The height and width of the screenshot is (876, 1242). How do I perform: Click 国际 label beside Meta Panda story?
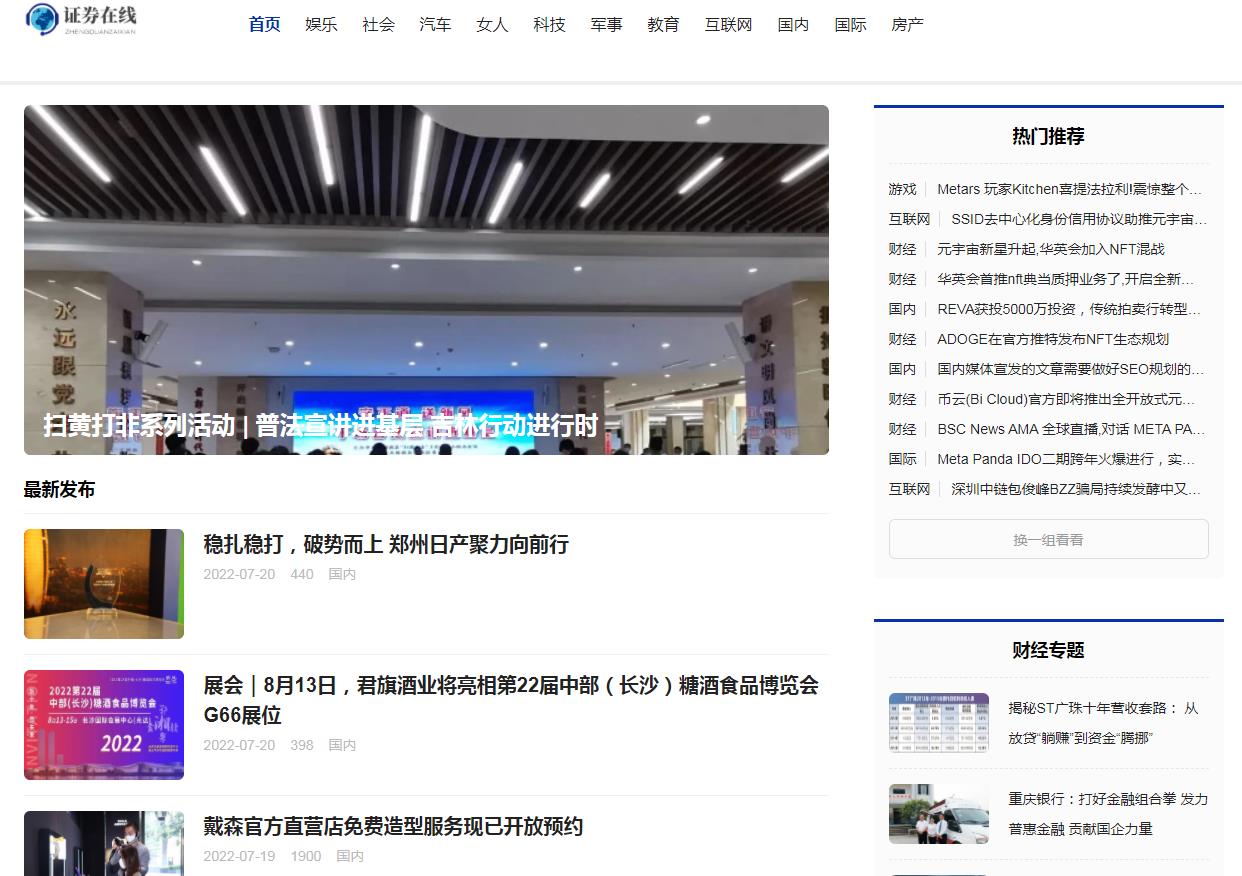pyautogui.click(x=902, y=459)
